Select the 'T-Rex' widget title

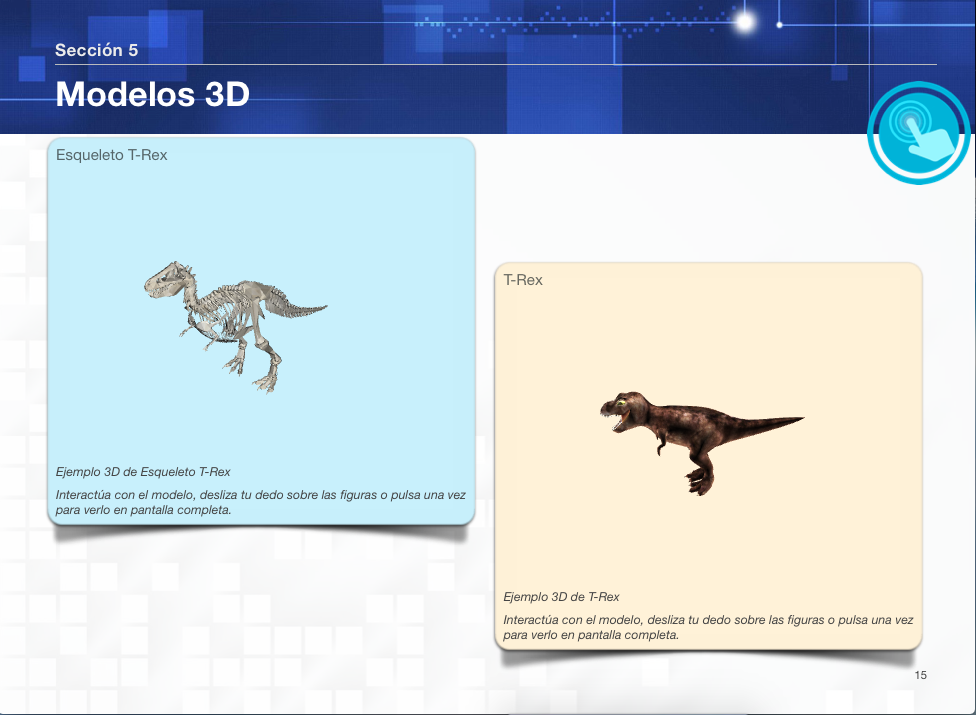523,280
